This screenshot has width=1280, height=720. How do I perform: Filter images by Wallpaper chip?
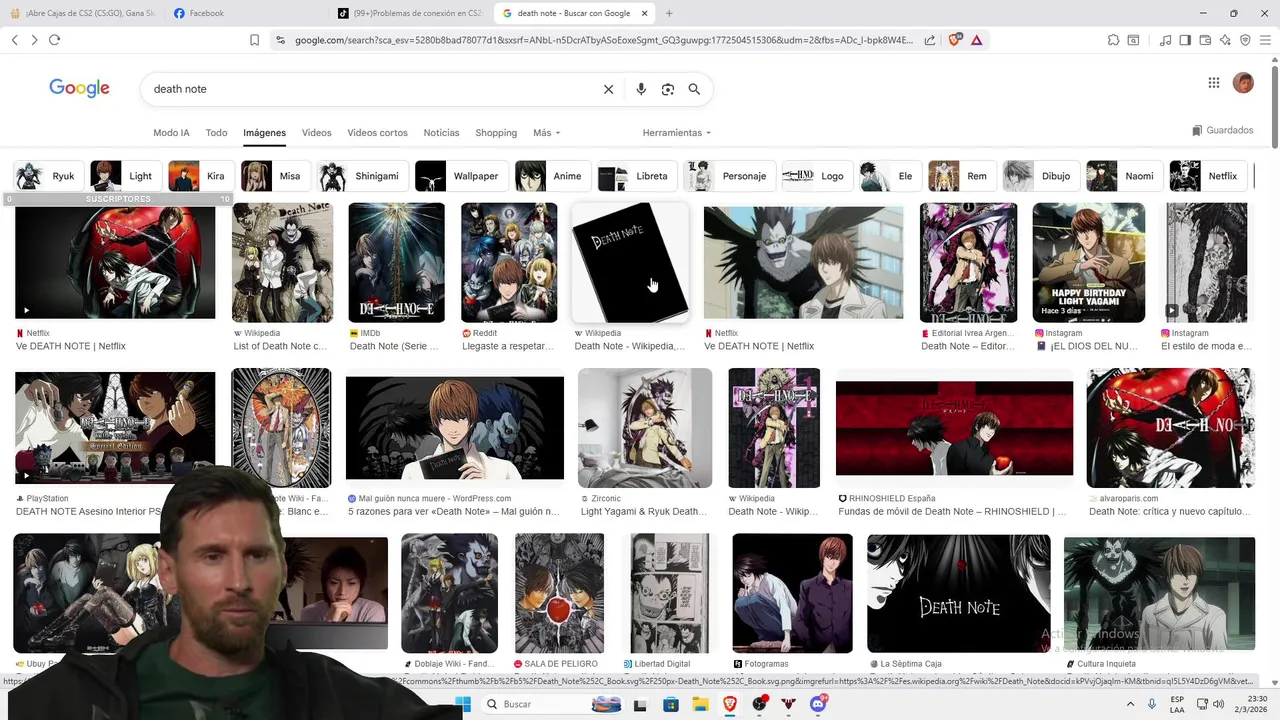pyautogui.click(x=461, y=176)
